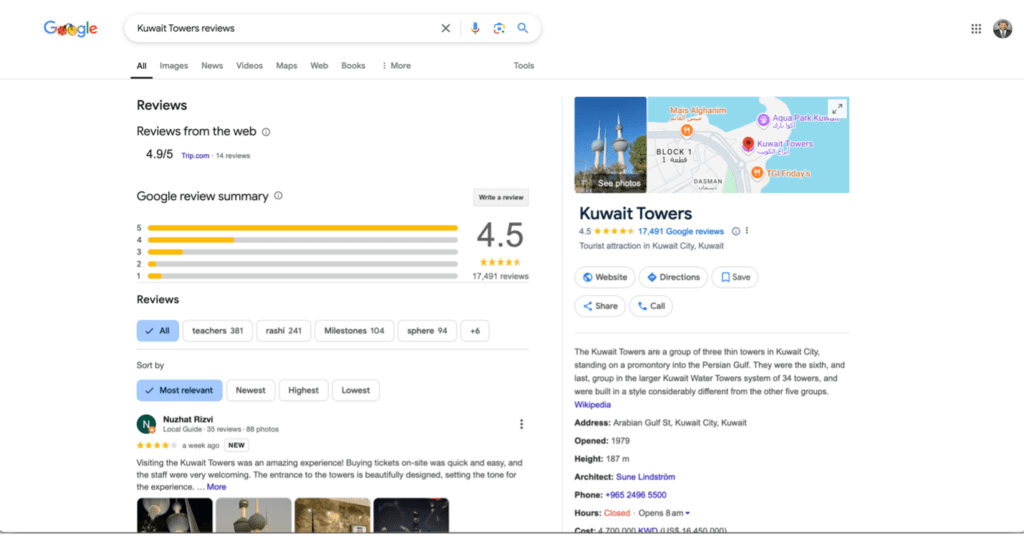Submit search with the magnifying glass icon
The image size is (1024, 536).
(x=522, y=28)
